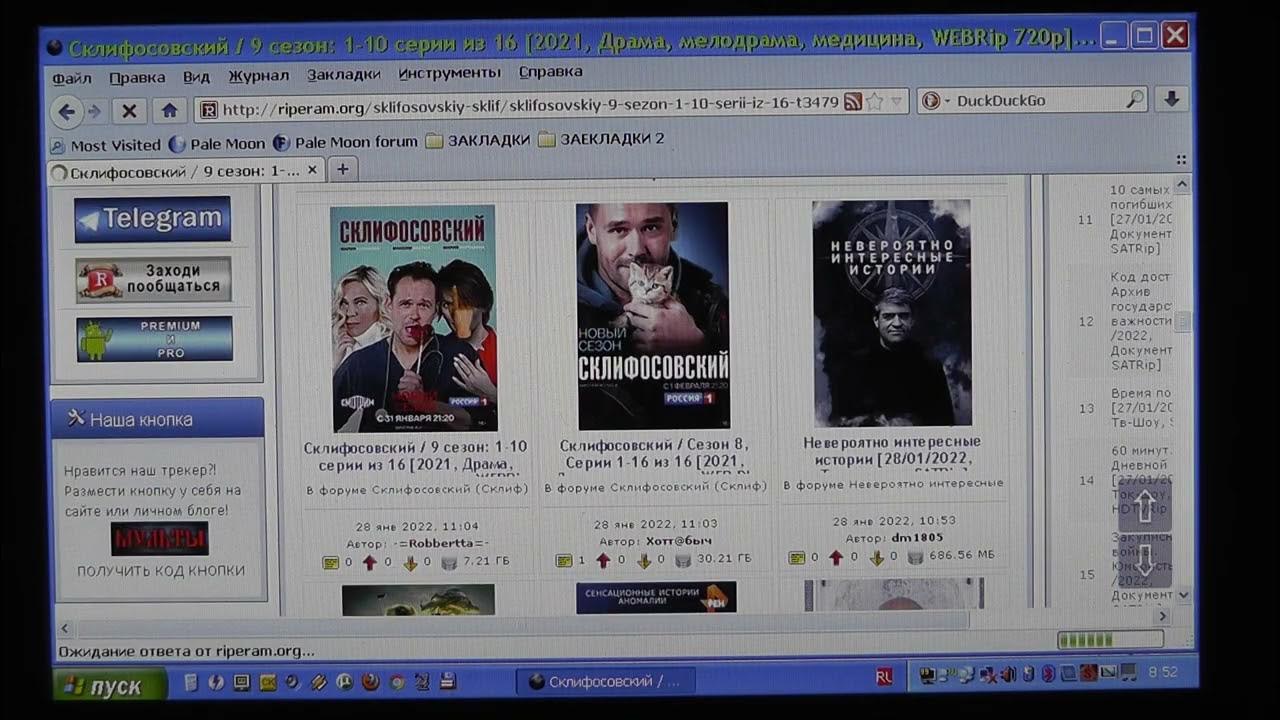Image resolution: width=1280 pixels, height=720 pixels.
Task: Click comments icon under the 7.21 ГБ release
Action: pos(330,563)
